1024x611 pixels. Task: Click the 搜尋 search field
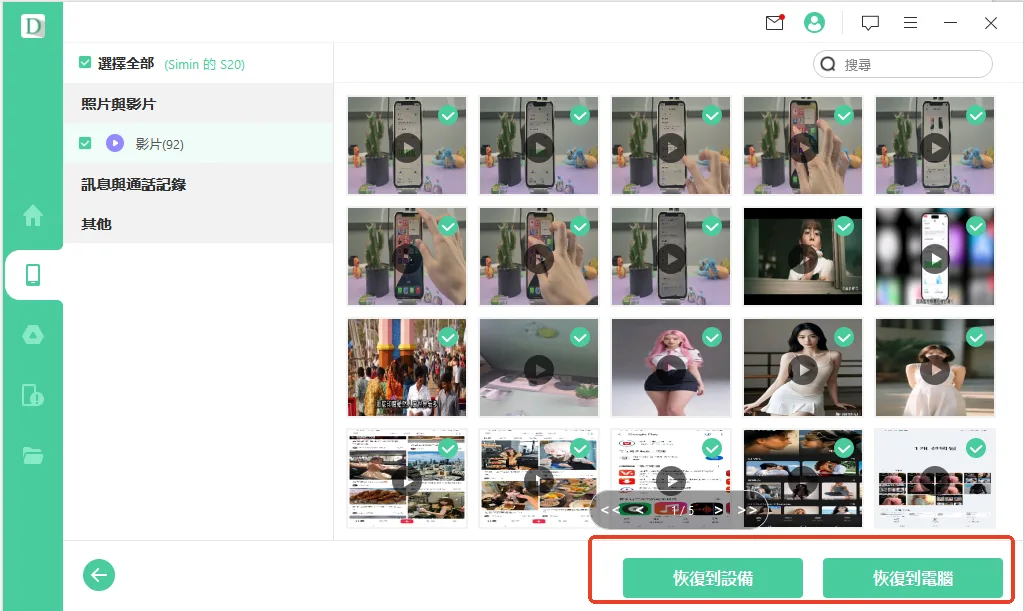(x=903, y=64)
